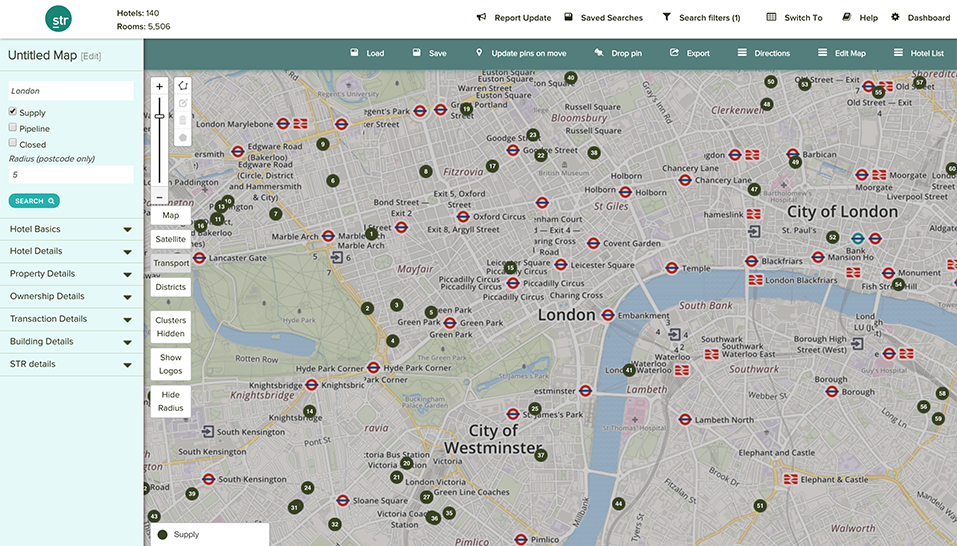
Task: Click the Drop pin toolbar icon
Action: tap(598, 53)
